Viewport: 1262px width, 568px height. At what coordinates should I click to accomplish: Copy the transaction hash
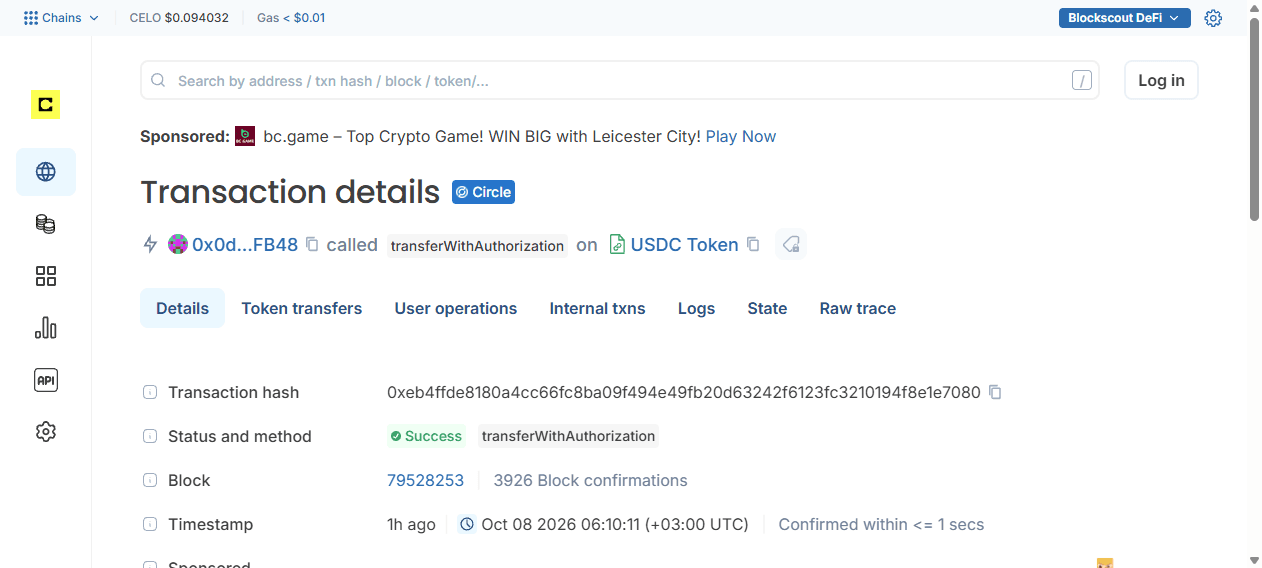click(x=995, y=392)
